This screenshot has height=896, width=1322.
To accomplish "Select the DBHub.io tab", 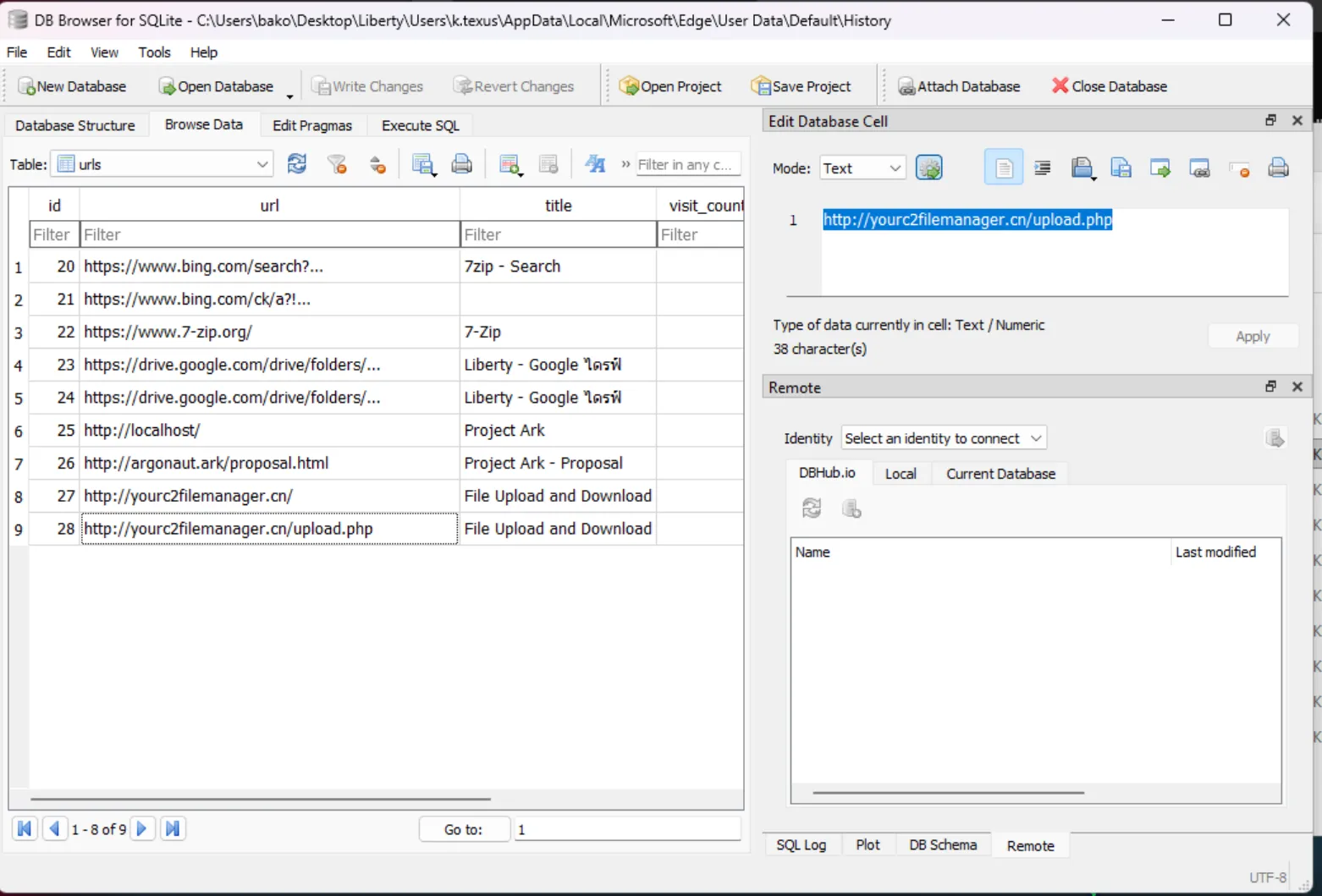I will click(x=827, y=473).
